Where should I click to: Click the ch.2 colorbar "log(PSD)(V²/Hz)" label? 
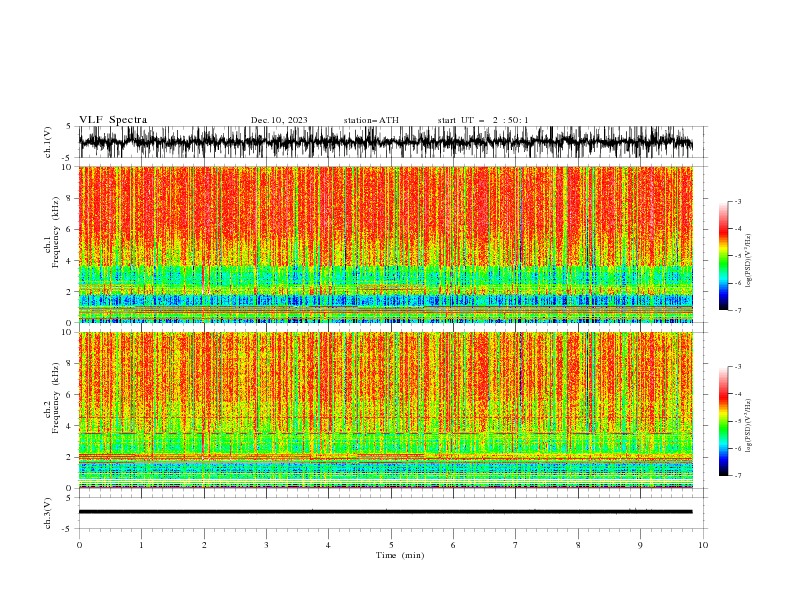point(749,426)
